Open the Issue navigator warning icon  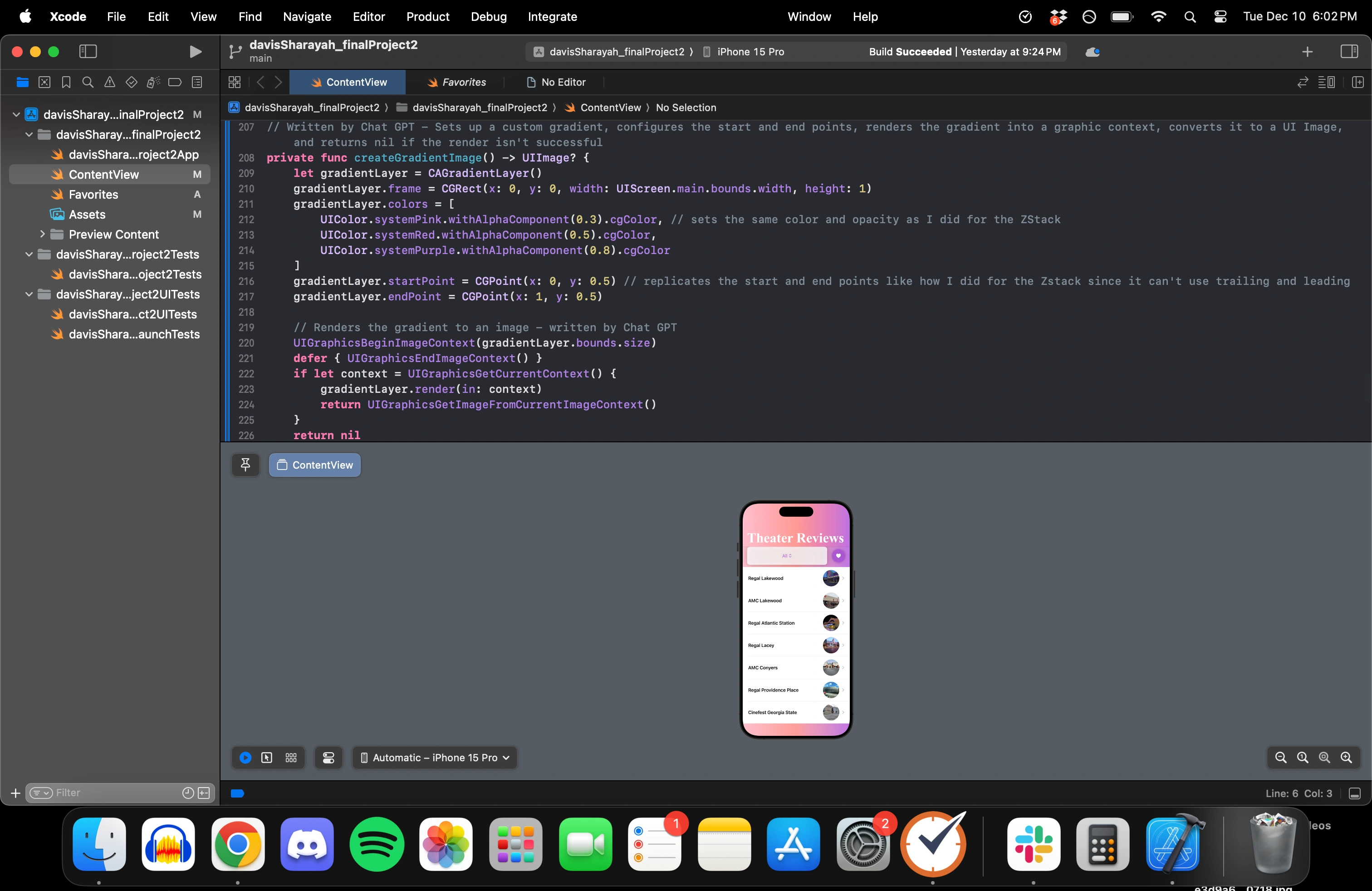tap(109, 83)
